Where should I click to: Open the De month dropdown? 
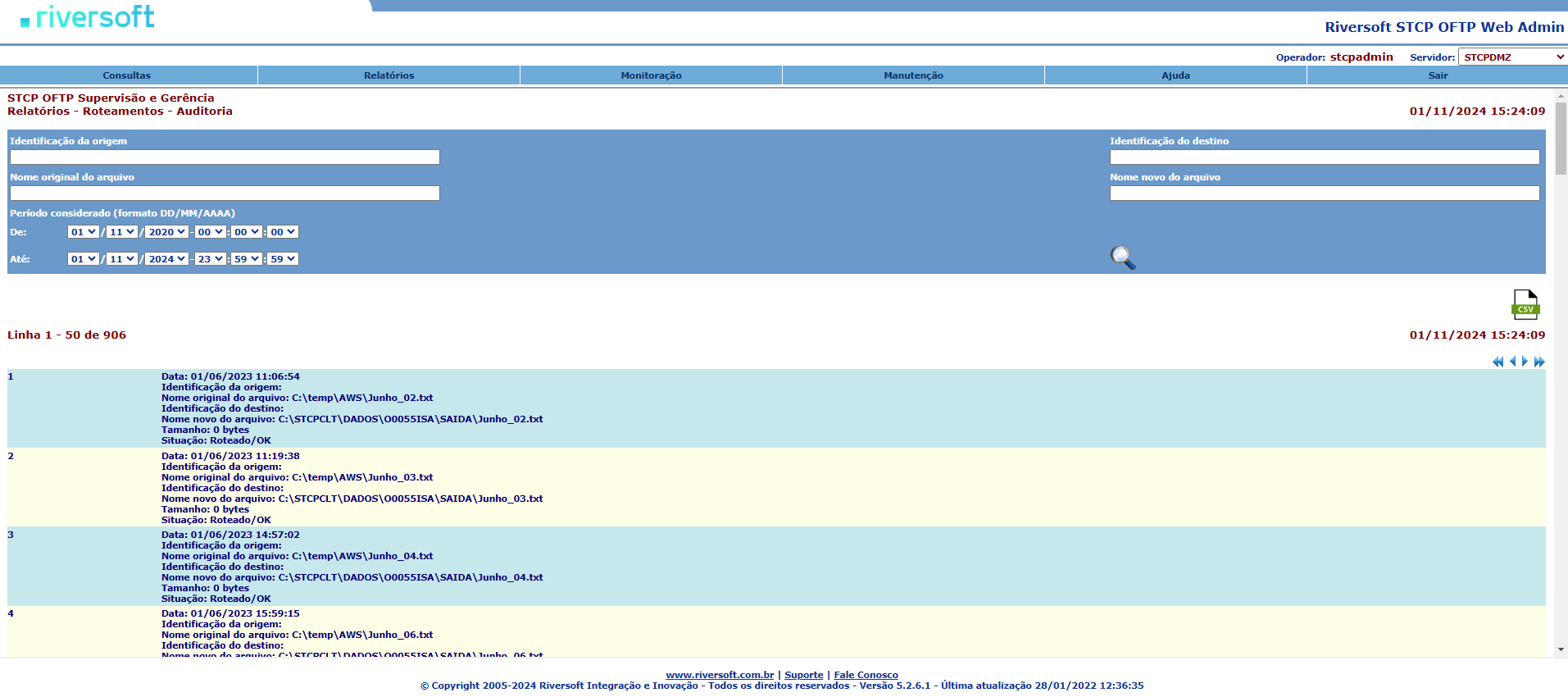pyautogui.click(x=122, y=232)
